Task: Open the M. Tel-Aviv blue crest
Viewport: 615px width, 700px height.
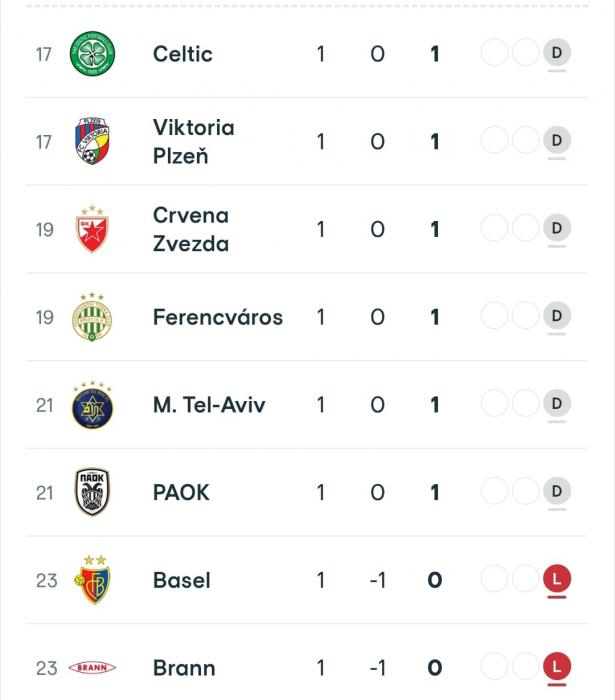Action: pyautogui.click(x=92, y=405)
